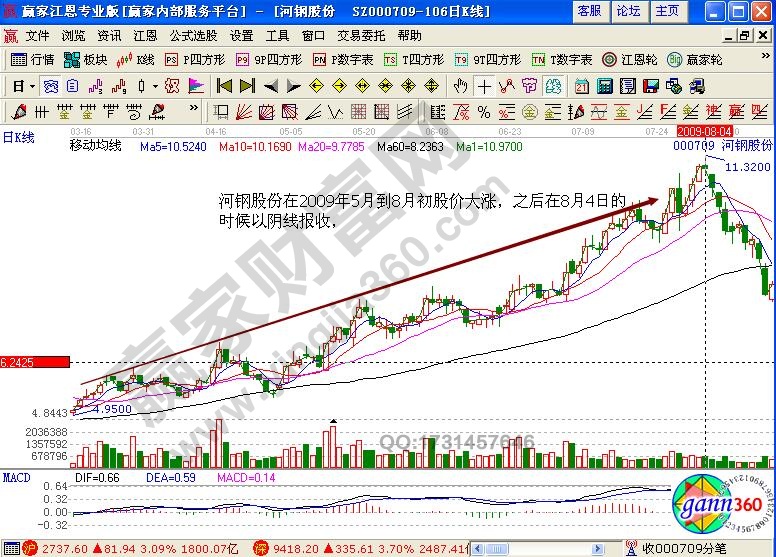Click the purple 节 icon

click(x=530, y=86)
